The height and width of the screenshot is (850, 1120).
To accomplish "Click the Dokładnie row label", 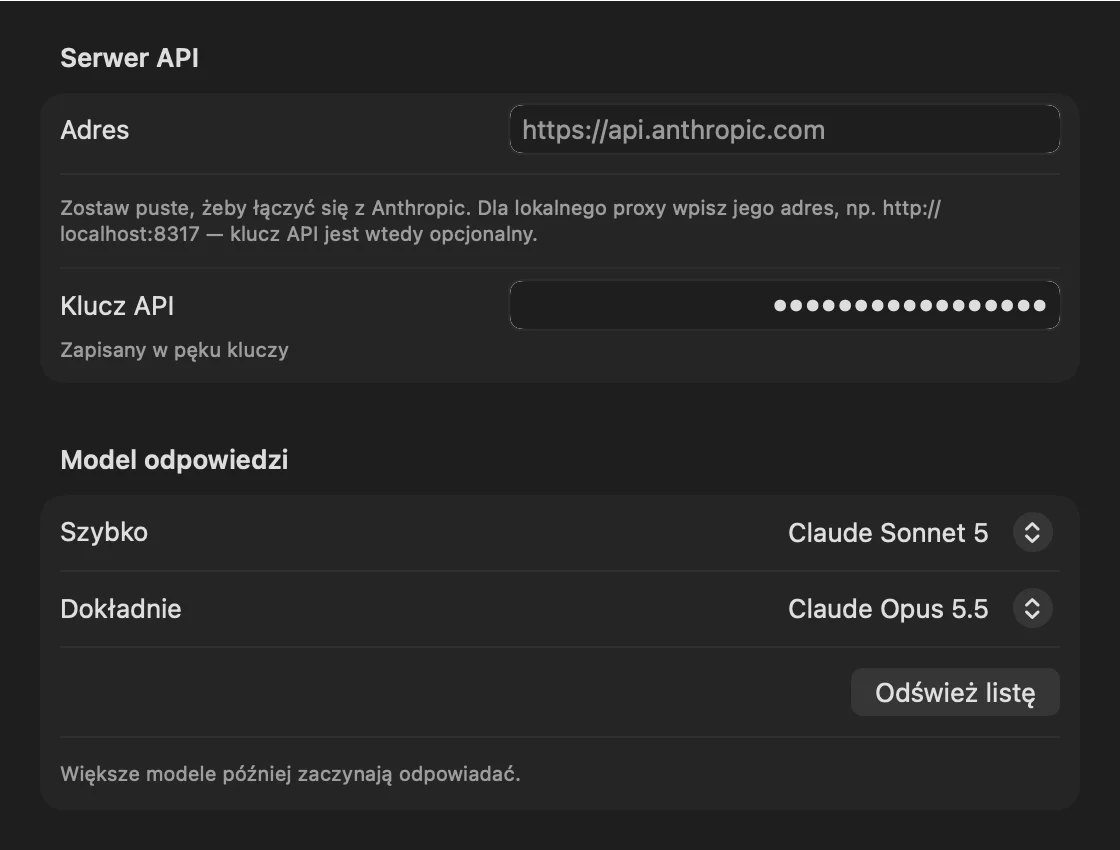I will coord(121,609).
